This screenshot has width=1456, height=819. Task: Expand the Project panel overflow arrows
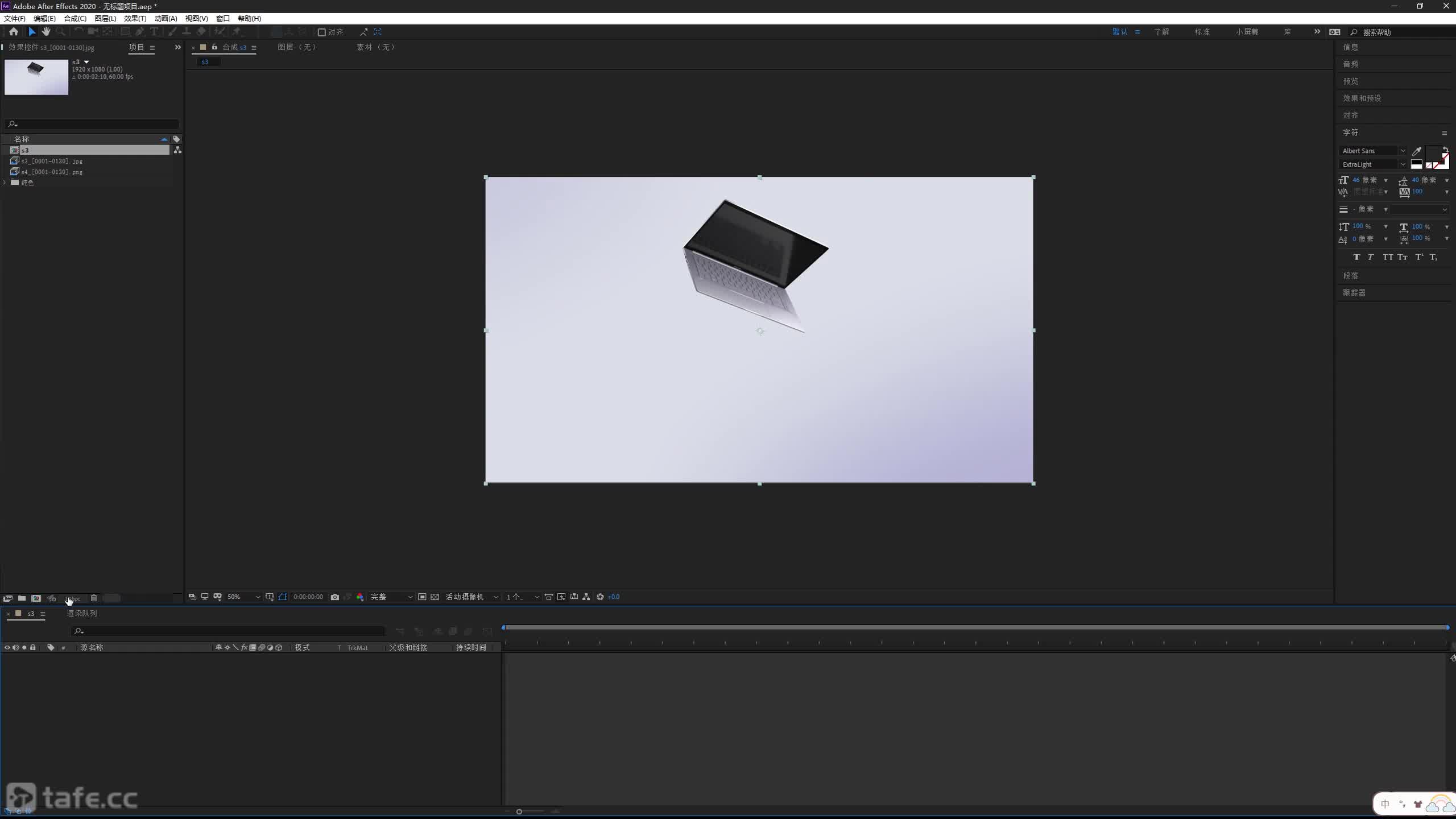(177, 47)
